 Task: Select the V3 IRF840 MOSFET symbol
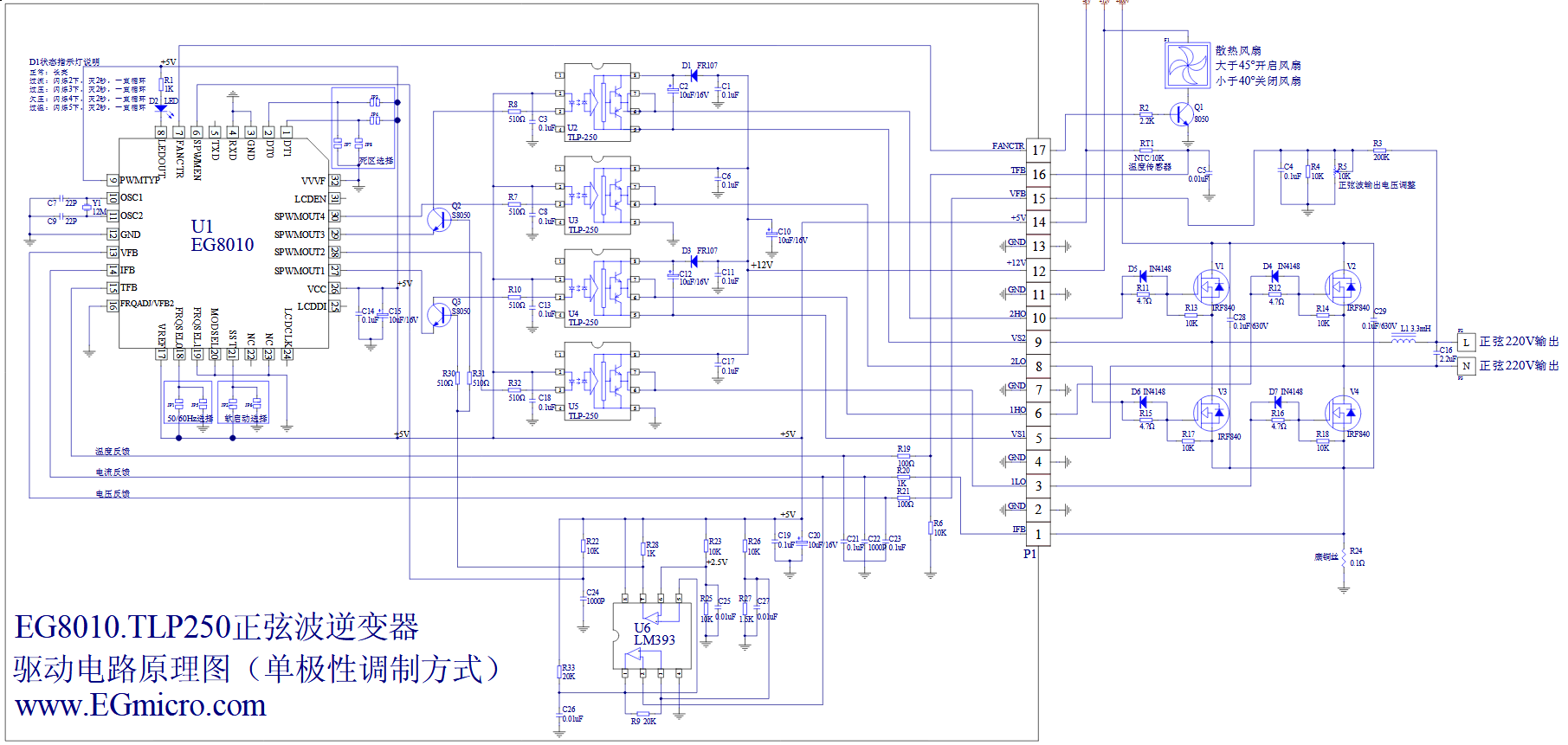pyautogui.click(x=1210, y=414)
